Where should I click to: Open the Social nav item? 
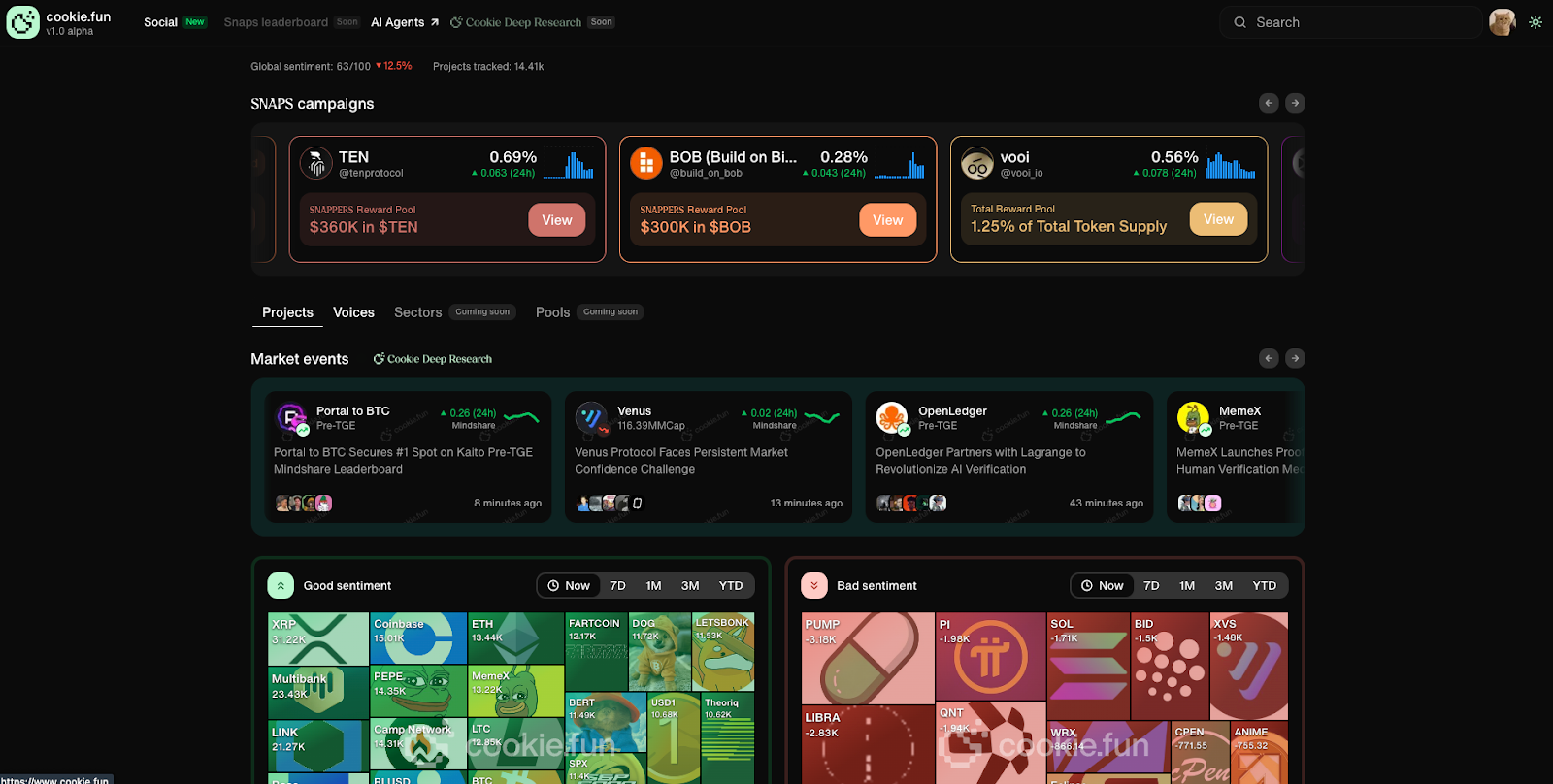(x=175, y=22)
